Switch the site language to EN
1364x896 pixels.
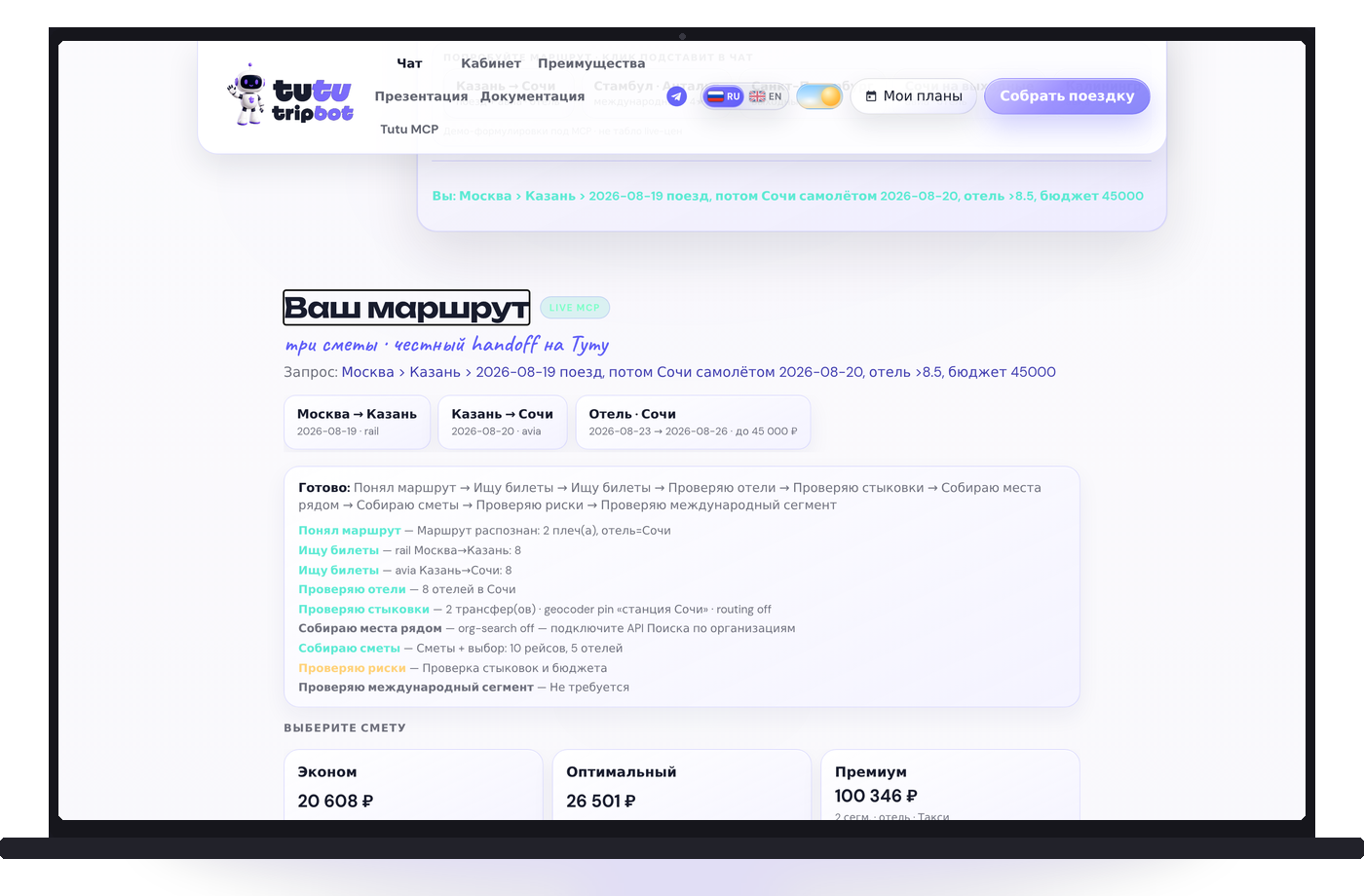(x=766, y=96)
